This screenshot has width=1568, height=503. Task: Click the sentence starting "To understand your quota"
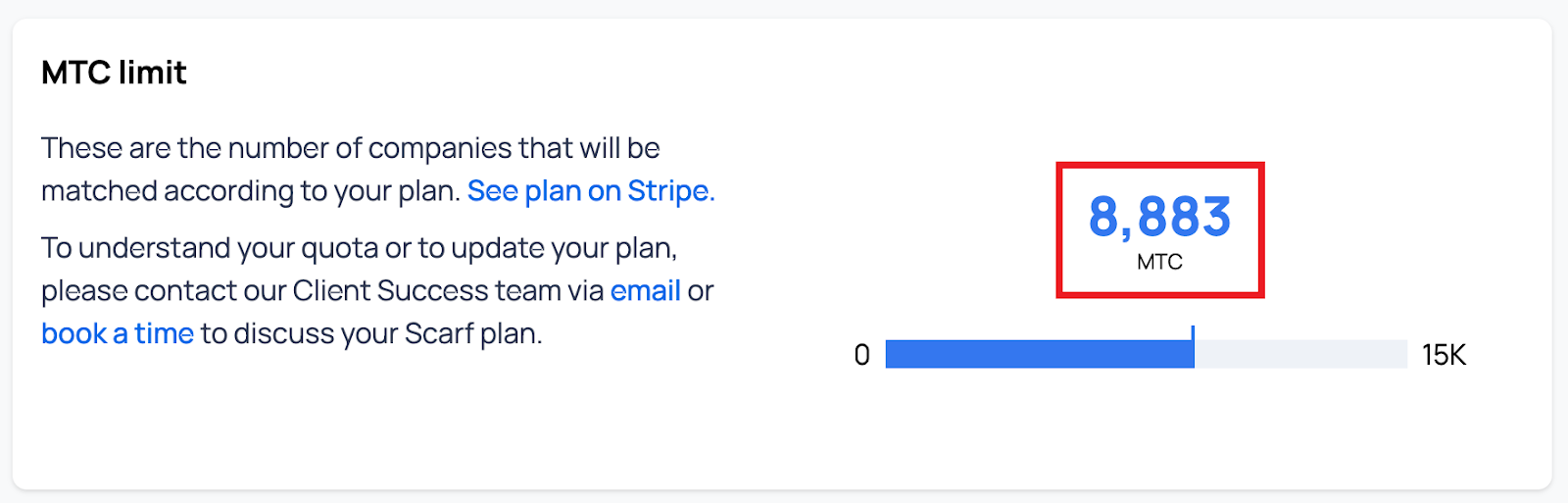coord(359,248)
